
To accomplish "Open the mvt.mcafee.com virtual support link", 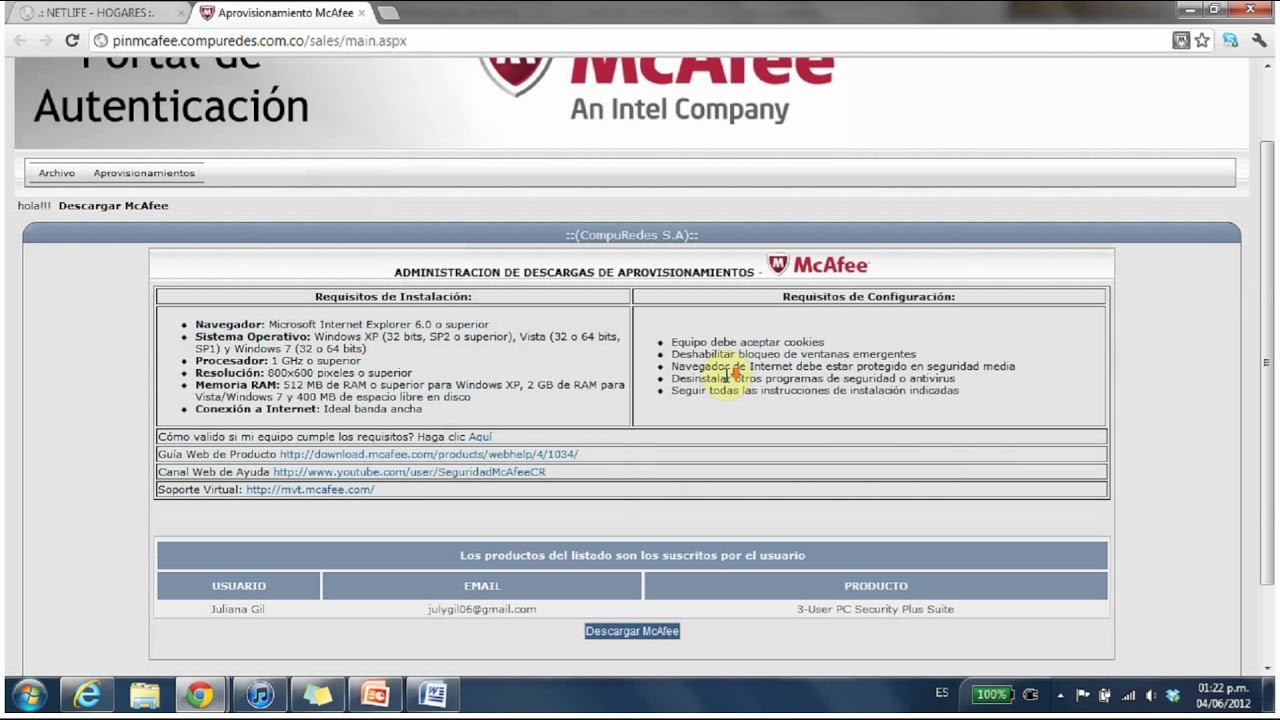I will 310,490.
